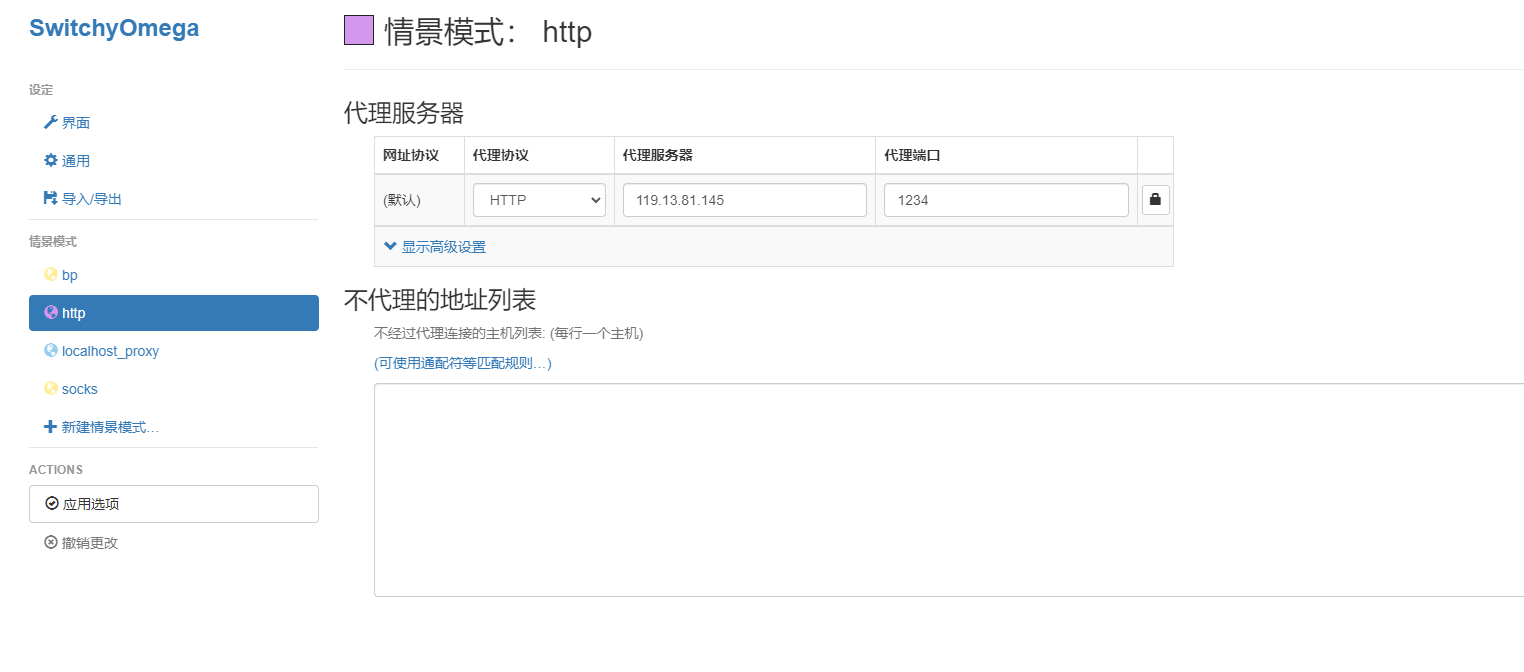This screenshot has width=1524, height=672.
Task: Open the 可使用通配符等匹配规则 link
Action: (x=462, y=364)
